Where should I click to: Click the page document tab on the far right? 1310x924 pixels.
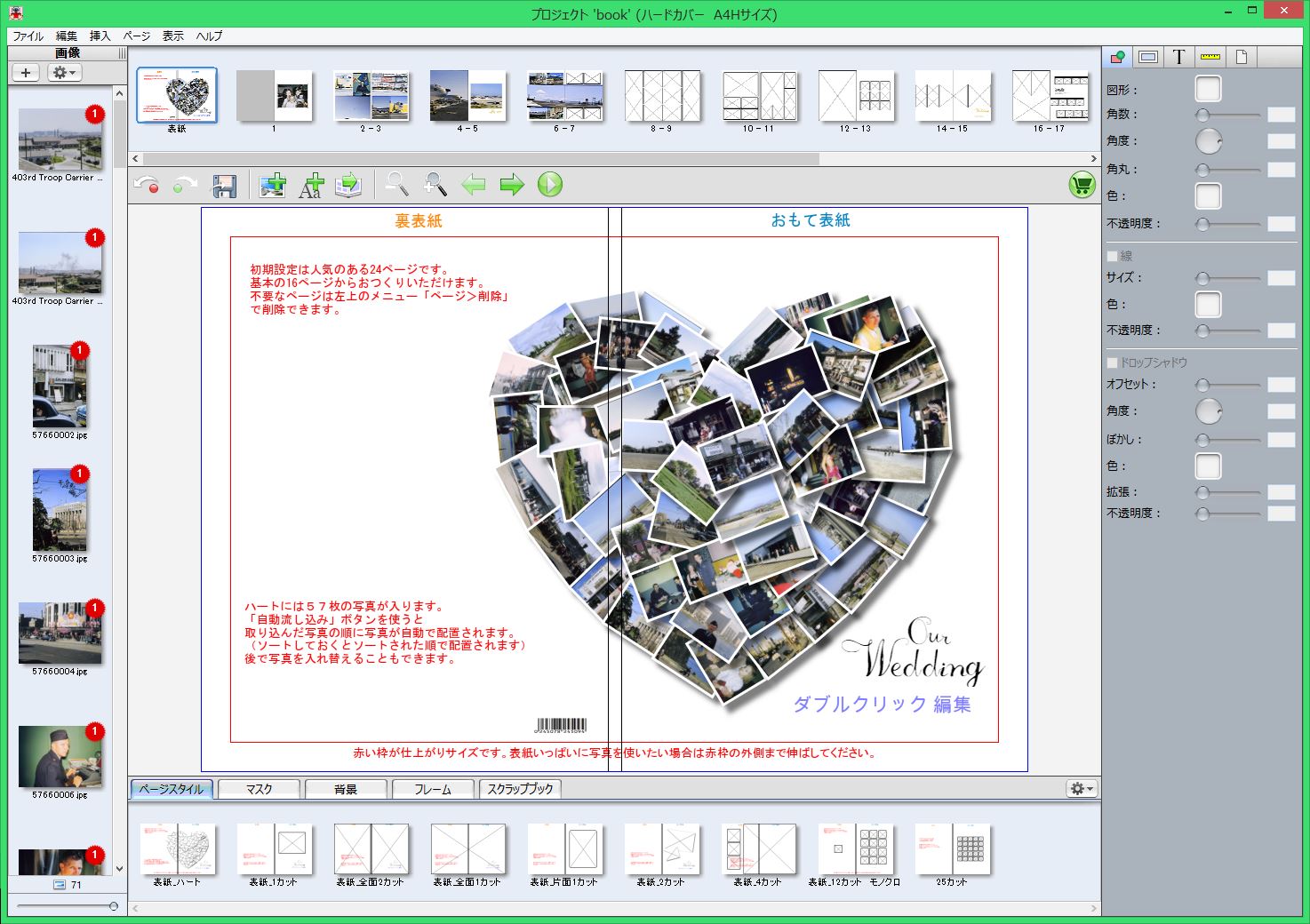tap(1241, 56)
